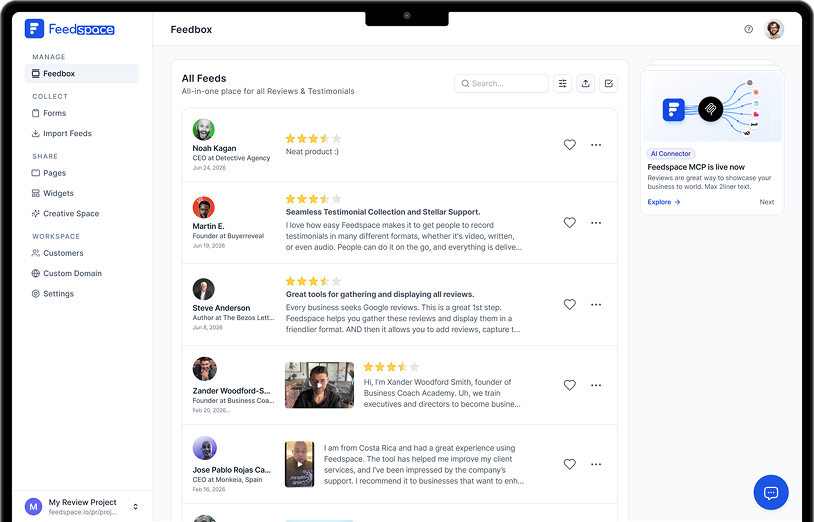Viewport: 814px width, 522px height.
Task: Click the 'Neat product :)' review text
Action: 312,152
